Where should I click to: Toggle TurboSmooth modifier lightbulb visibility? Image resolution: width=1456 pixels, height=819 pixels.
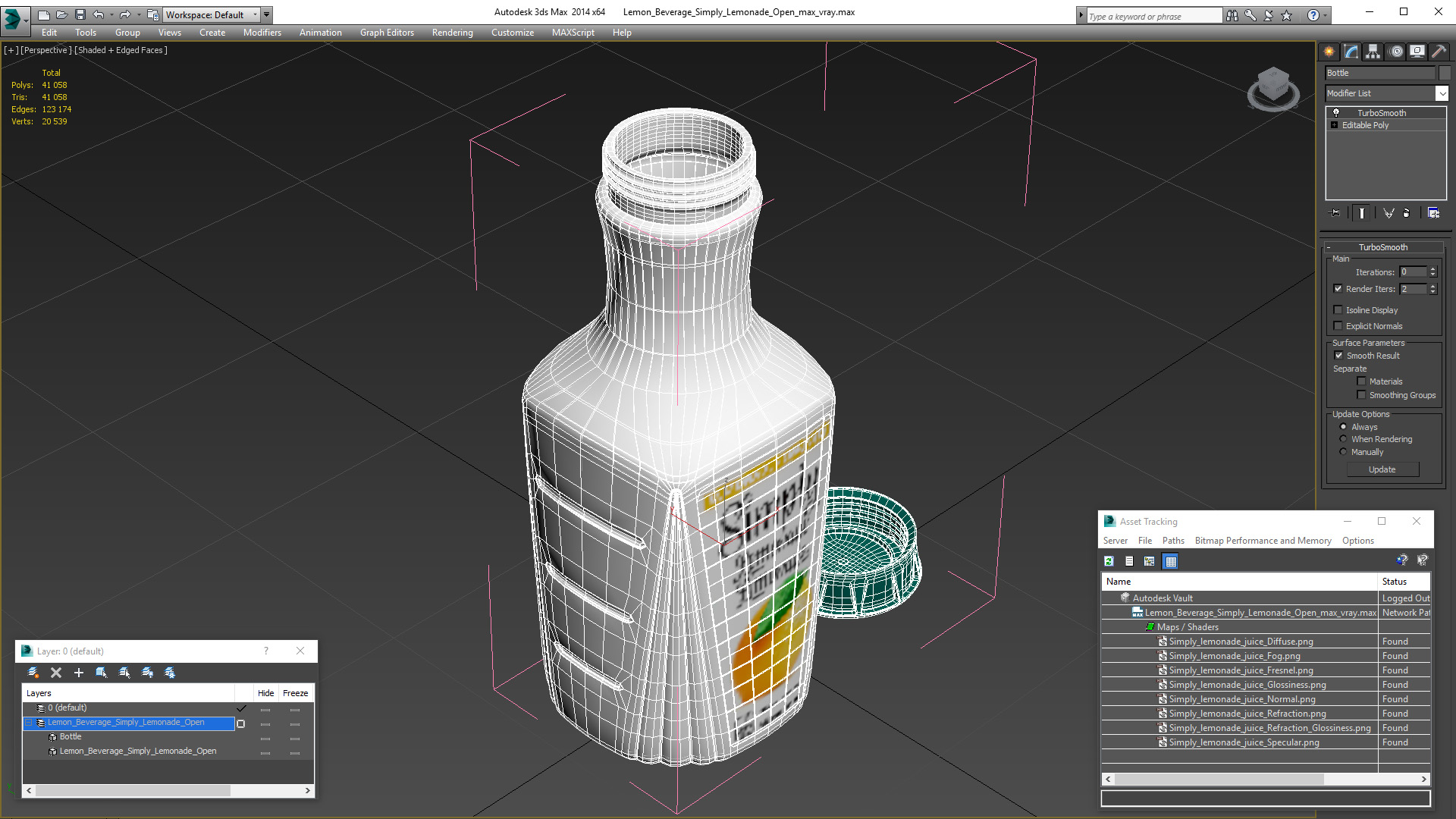[1336, 112]
